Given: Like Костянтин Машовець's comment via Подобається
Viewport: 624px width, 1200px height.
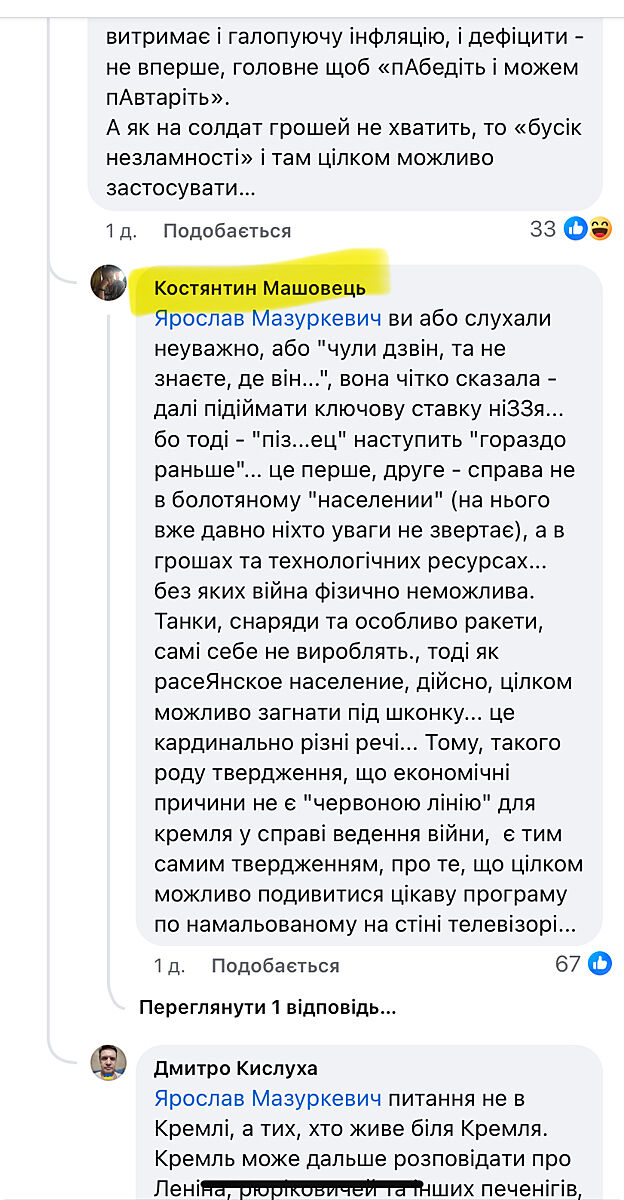Looking at the screenshot, I should (x=275, y=966).
